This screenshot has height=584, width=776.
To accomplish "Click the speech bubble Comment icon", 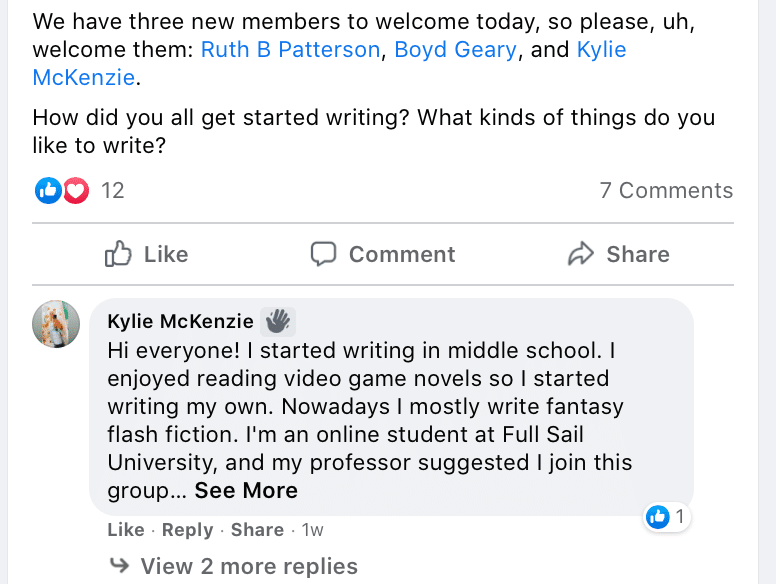I will [323, 254].
